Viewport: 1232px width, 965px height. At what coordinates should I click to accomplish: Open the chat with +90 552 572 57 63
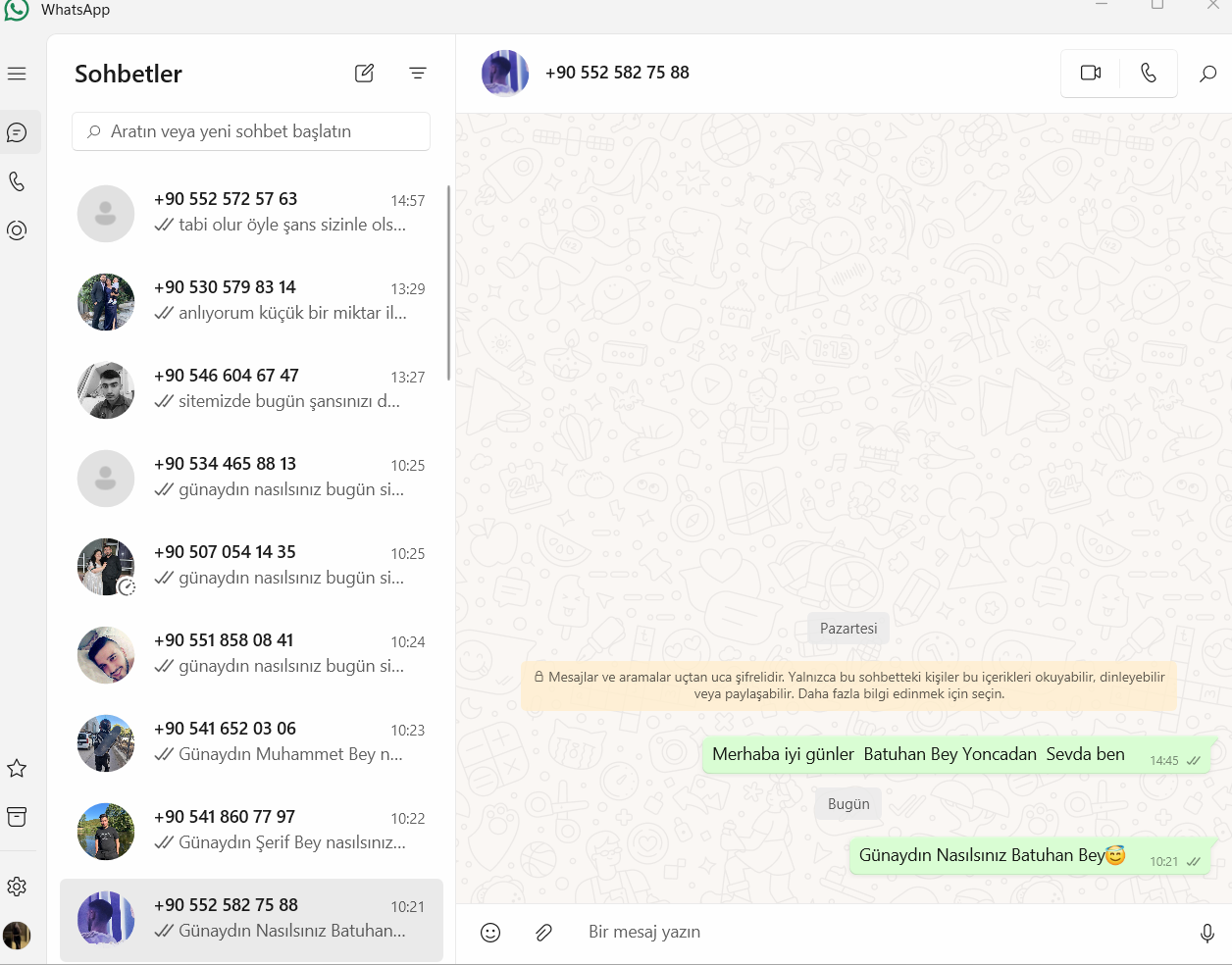tap(251, 214)
